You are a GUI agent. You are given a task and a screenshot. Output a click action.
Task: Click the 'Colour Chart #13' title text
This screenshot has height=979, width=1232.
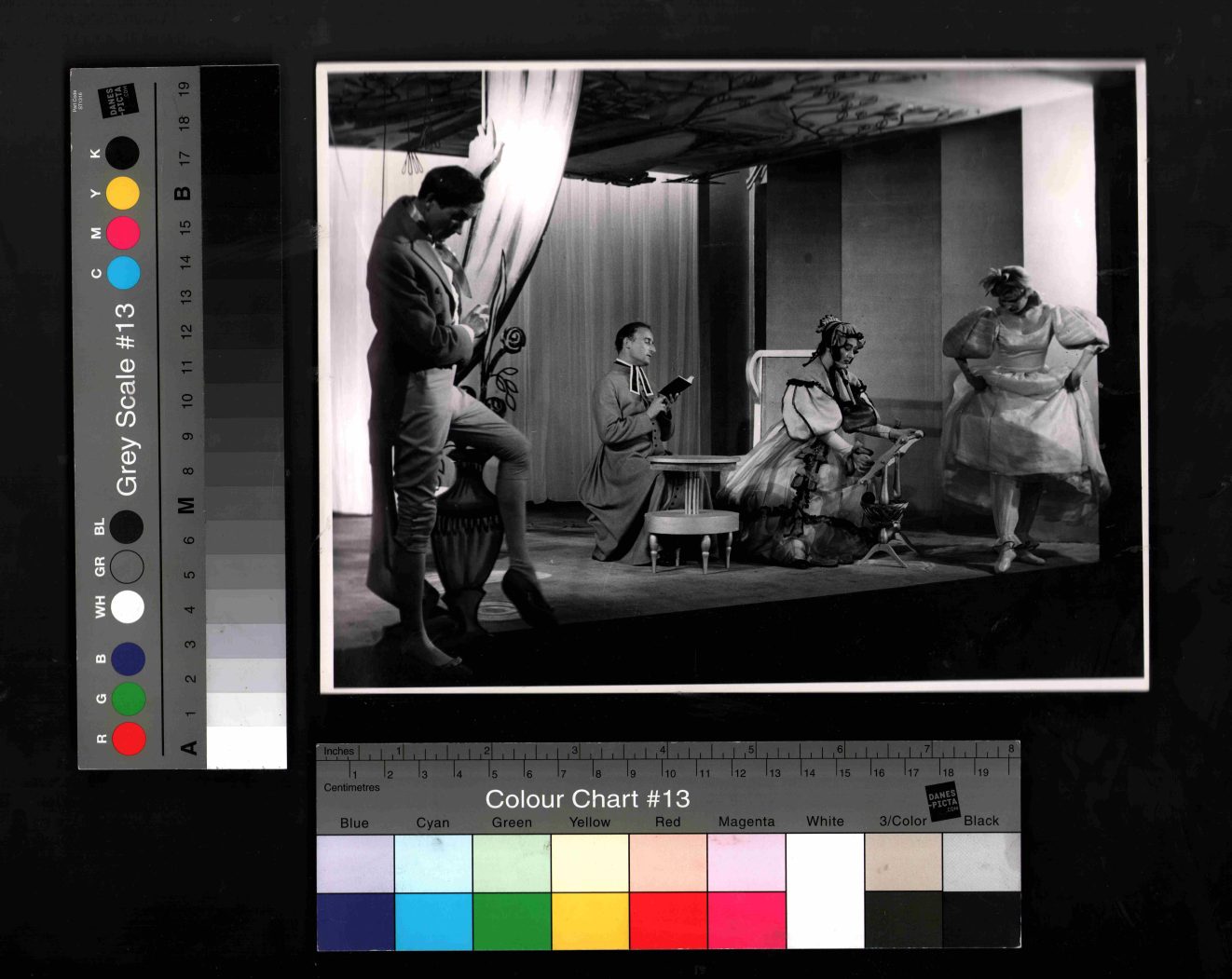coord(587,799)
